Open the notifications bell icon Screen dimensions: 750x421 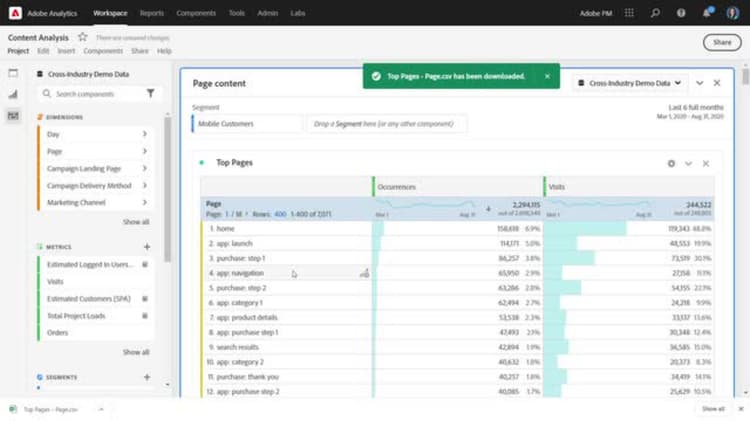point(706,13)
